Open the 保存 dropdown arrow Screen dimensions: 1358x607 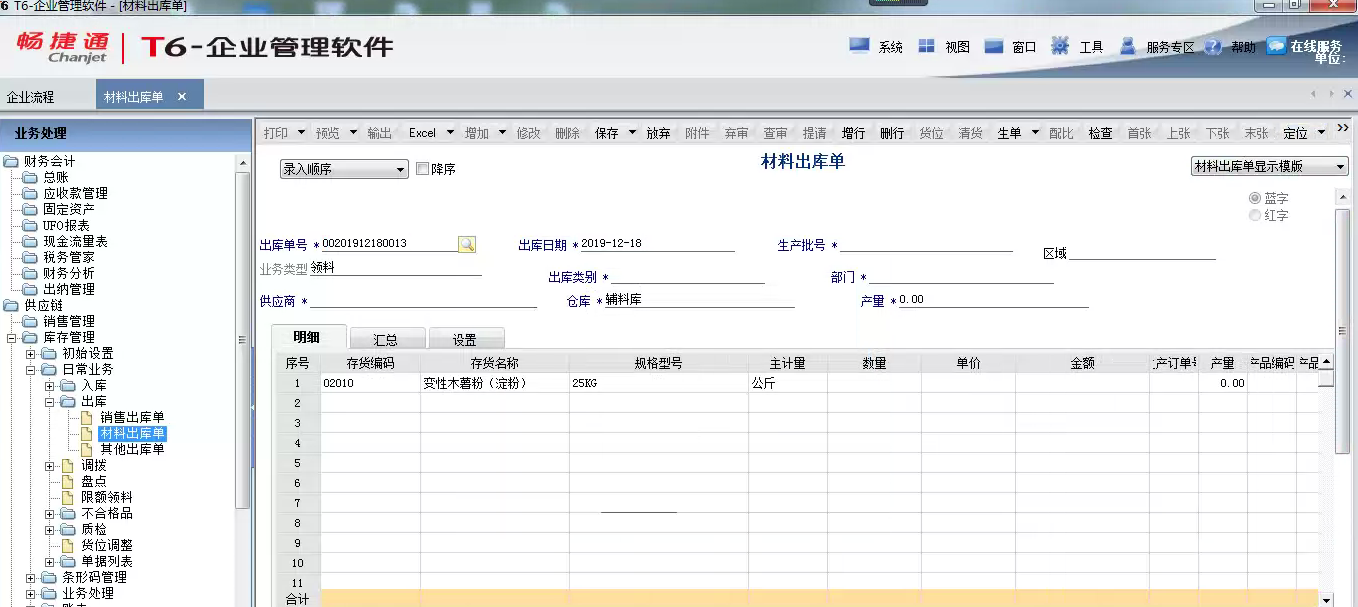point(632,133)
